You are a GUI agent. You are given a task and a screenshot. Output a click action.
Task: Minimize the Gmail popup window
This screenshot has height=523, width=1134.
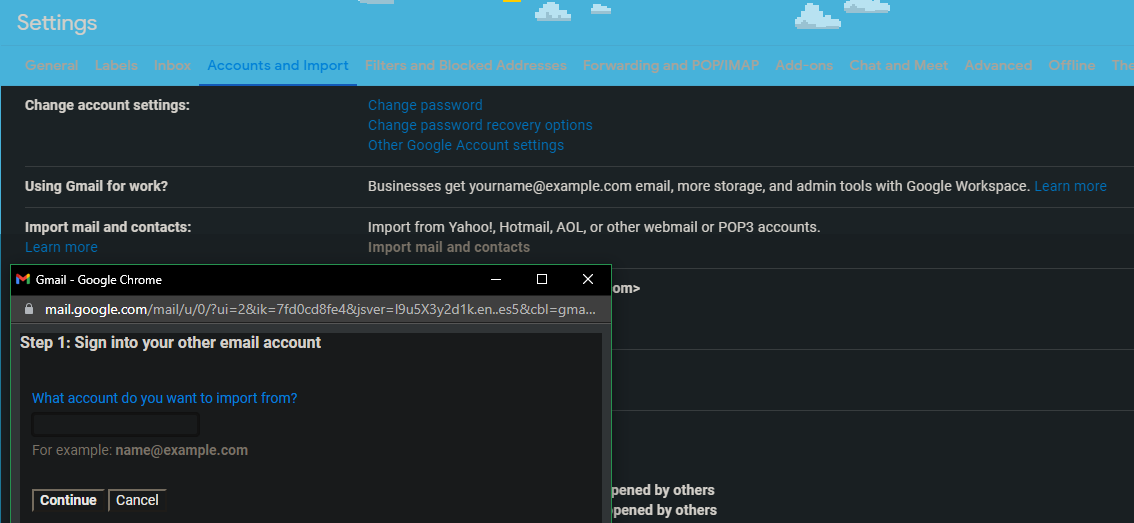click(x=495, y=279)
